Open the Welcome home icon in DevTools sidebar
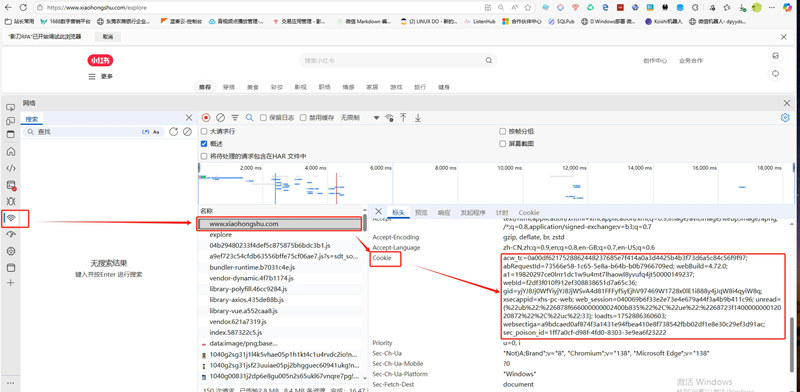The width and height of the screenshot is (800, 392). point(11,152)
